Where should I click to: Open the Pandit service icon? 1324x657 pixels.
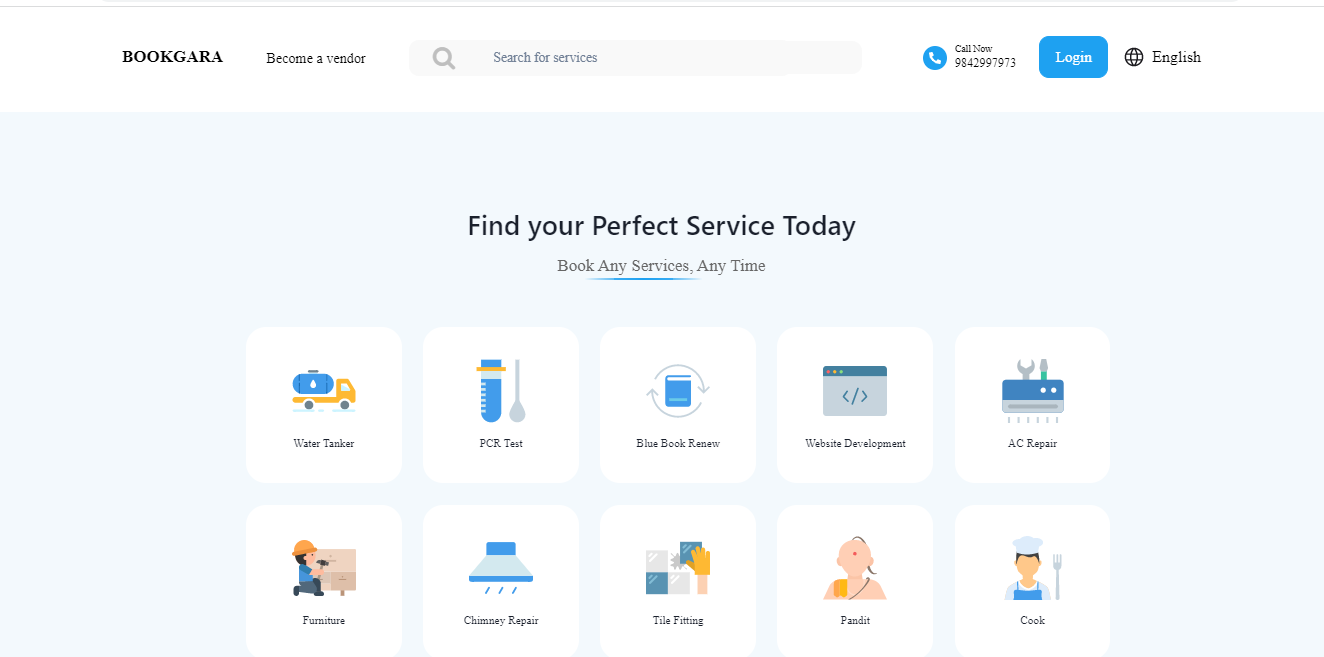point(855,568)
